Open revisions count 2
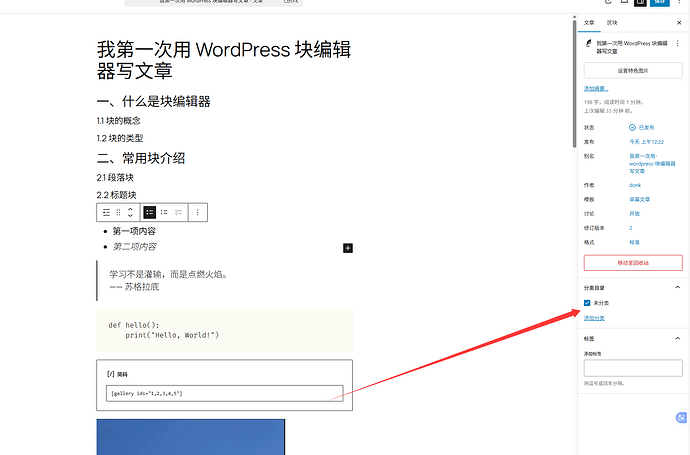 tap(631, 228)
